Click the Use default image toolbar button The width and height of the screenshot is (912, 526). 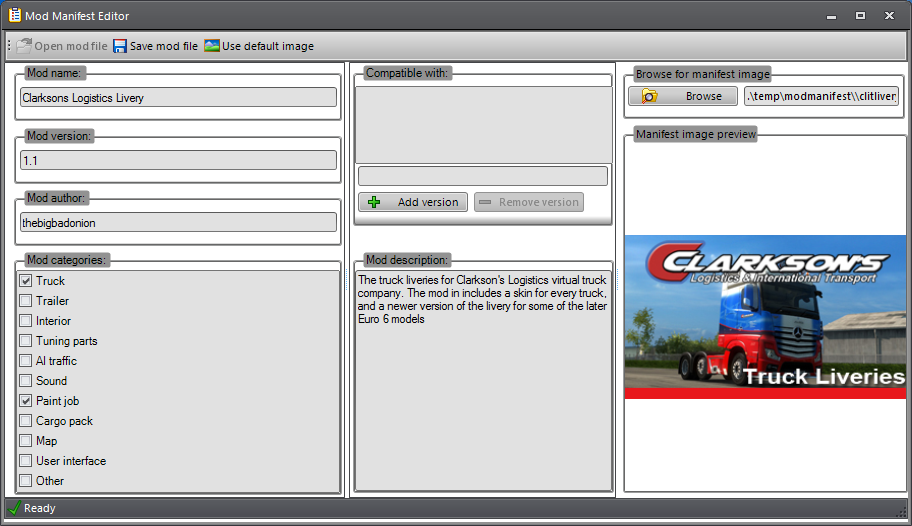tap(259, 46)
